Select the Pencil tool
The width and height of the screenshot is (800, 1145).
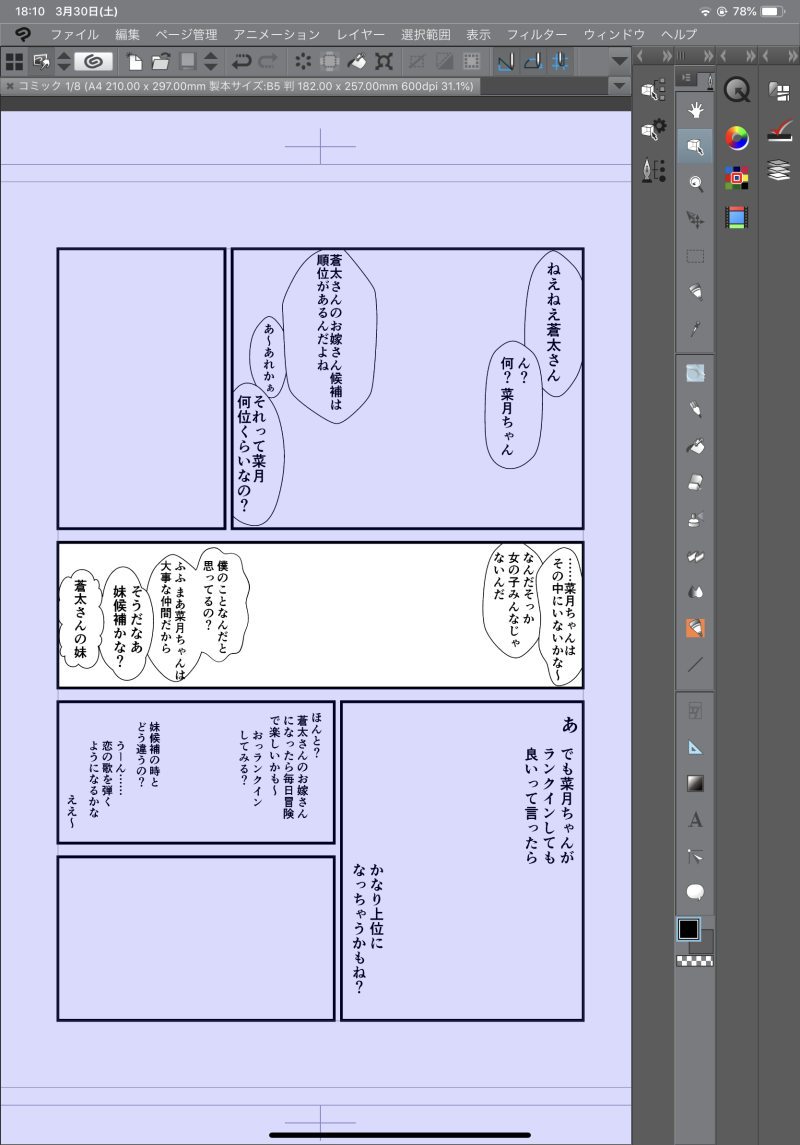[x=696, y=410]
